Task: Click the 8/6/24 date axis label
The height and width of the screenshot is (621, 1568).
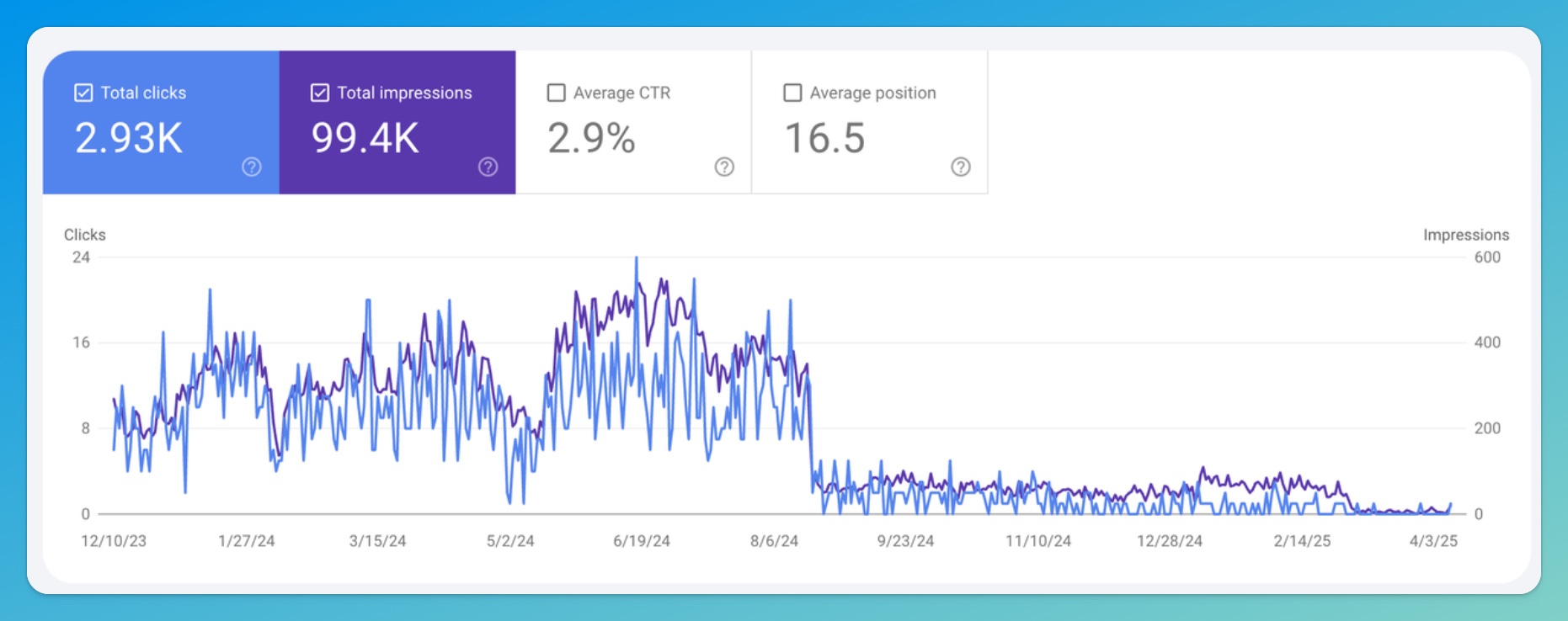Action: 774,541
